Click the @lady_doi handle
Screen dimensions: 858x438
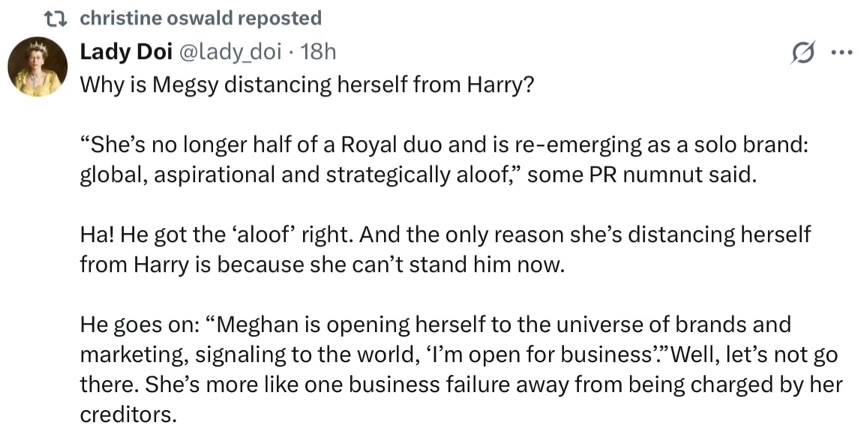[222, 51]
